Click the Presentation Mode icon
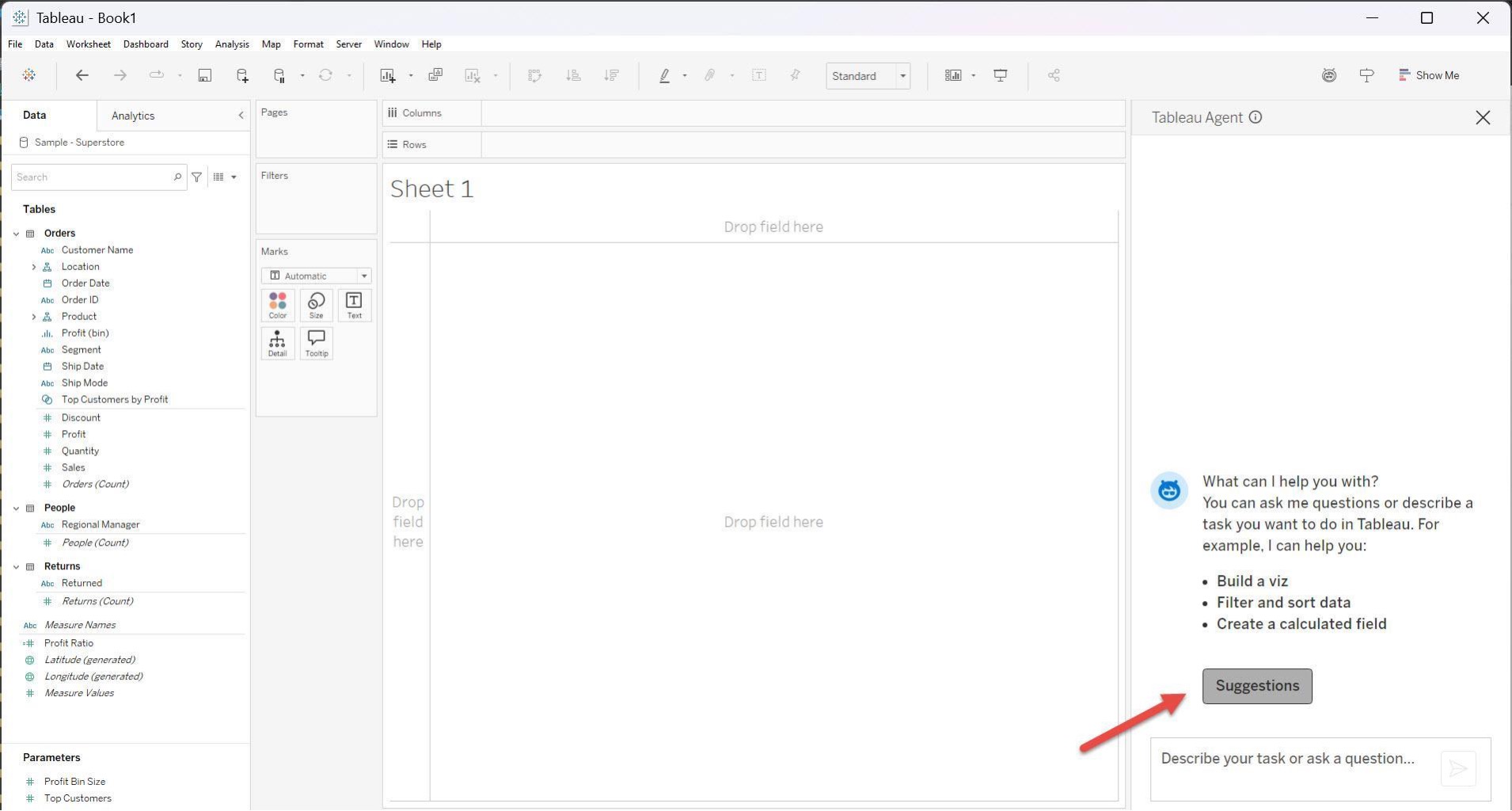Screen dimensions: 1512x811 tap(1001, 75)
